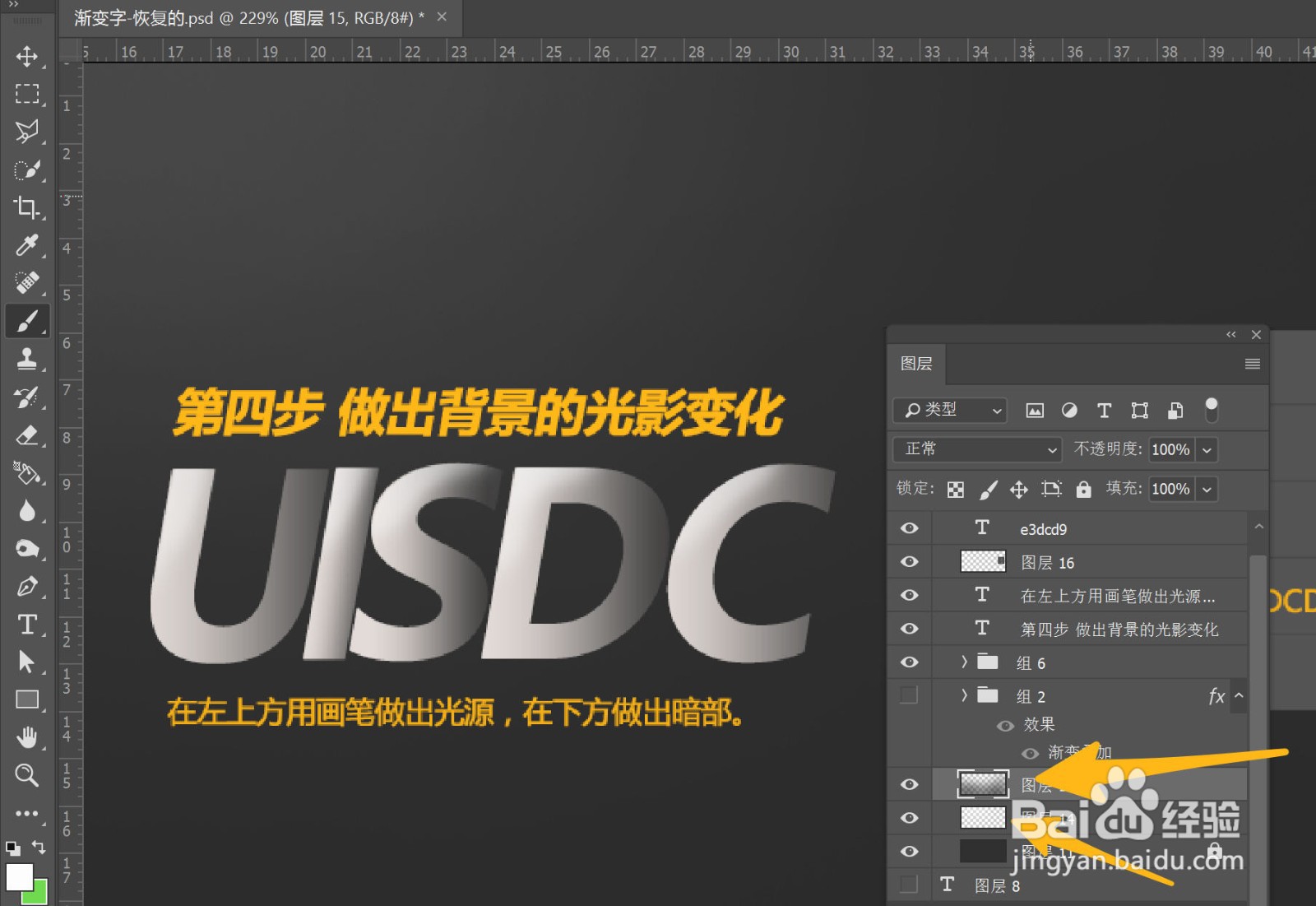
Task: Toggle visibility of the 渐变叠加 effect
Action: coord(1029,753)
